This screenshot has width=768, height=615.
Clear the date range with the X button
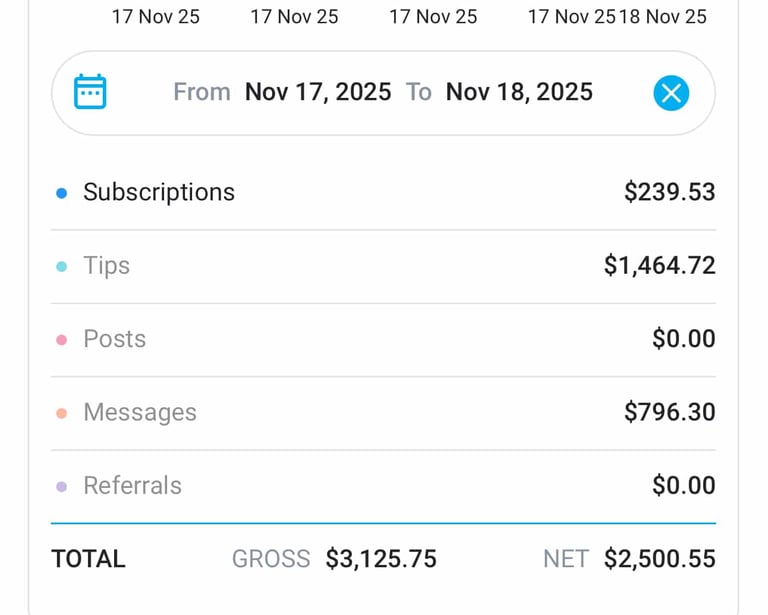(671, 93)
